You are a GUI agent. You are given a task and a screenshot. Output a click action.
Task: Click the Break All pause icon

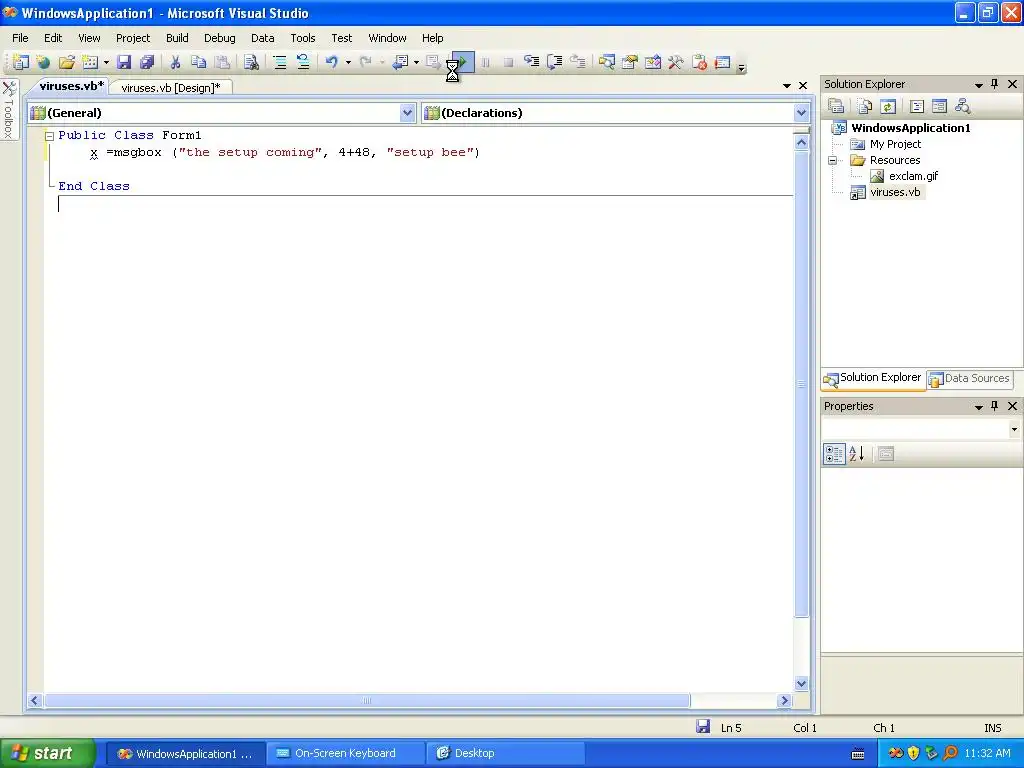click(485, 63)
